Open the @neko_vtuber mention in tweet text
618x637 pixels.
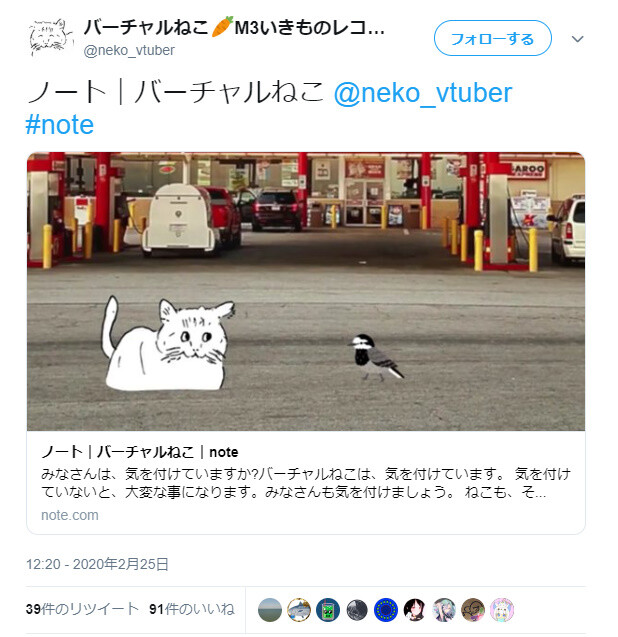(423, 93)
